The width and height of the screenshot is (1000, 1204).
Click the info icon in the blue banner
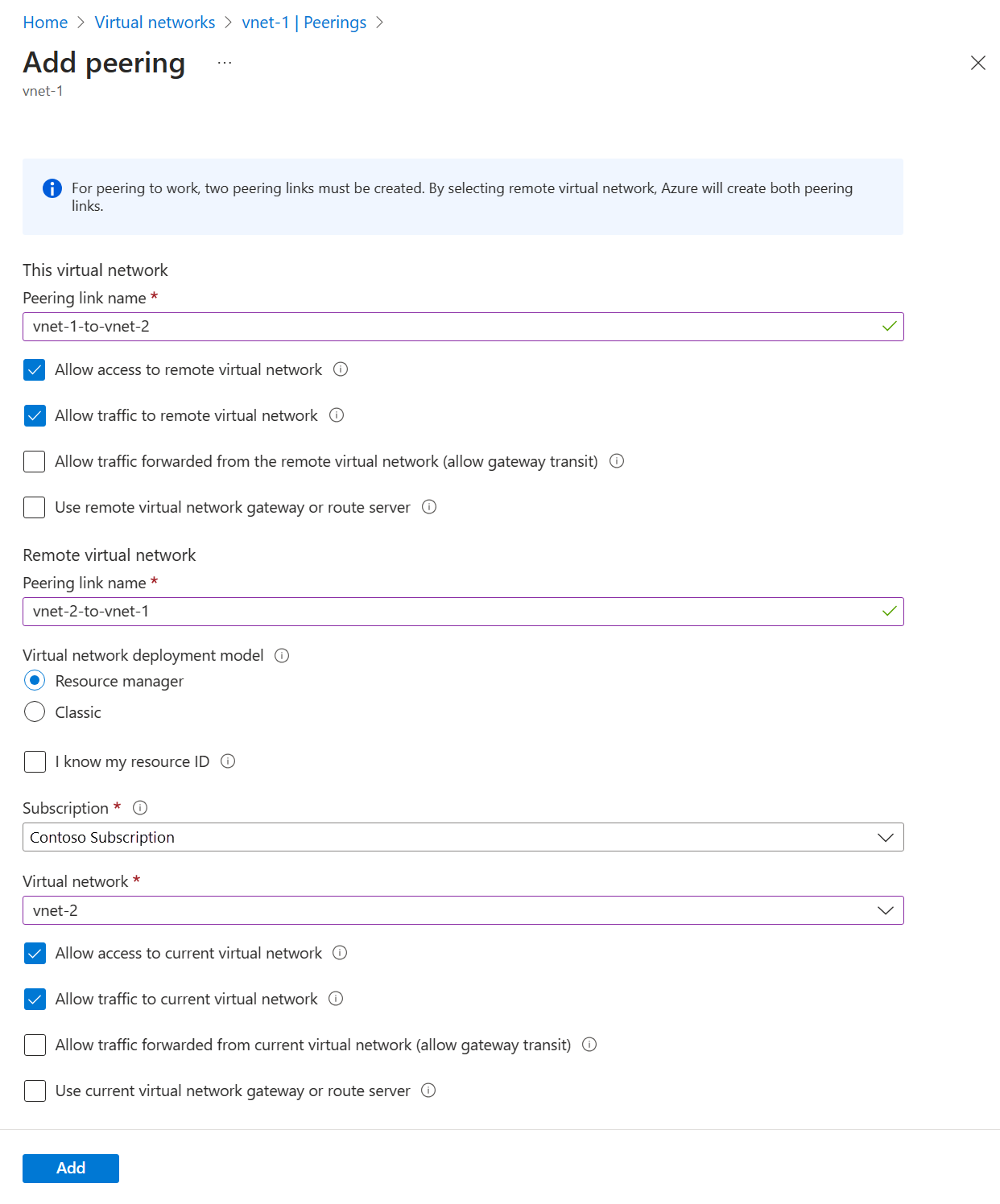coord(52,188)
